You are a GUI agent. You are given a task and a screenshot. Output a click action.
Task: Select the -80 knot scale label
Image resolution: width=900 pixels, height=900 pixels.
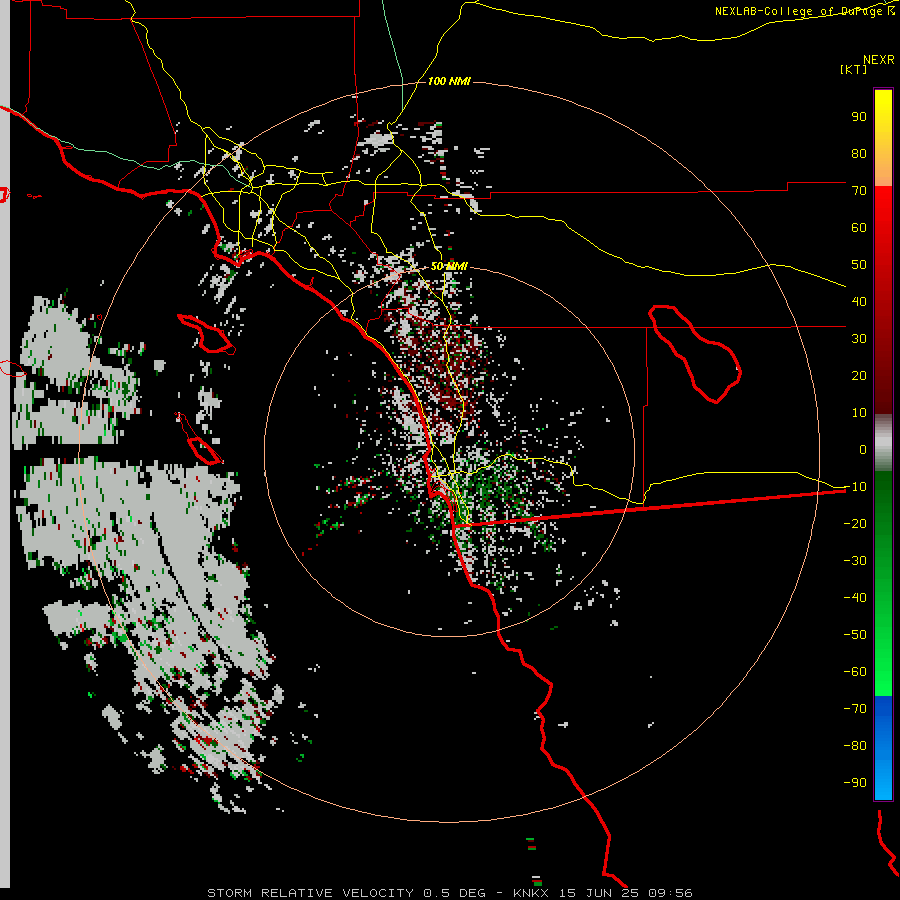[x=855, y=746]
